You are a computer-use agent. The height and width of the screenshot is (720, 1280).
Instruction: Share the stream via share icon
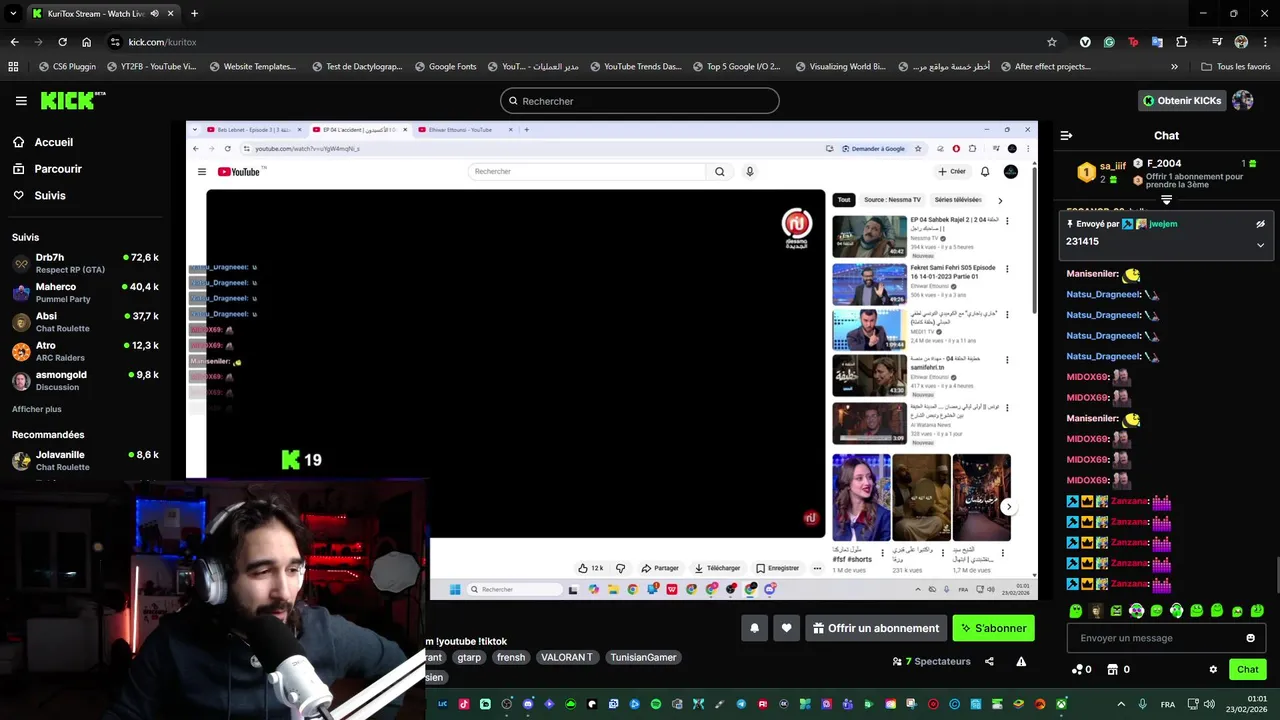point(989,661)
